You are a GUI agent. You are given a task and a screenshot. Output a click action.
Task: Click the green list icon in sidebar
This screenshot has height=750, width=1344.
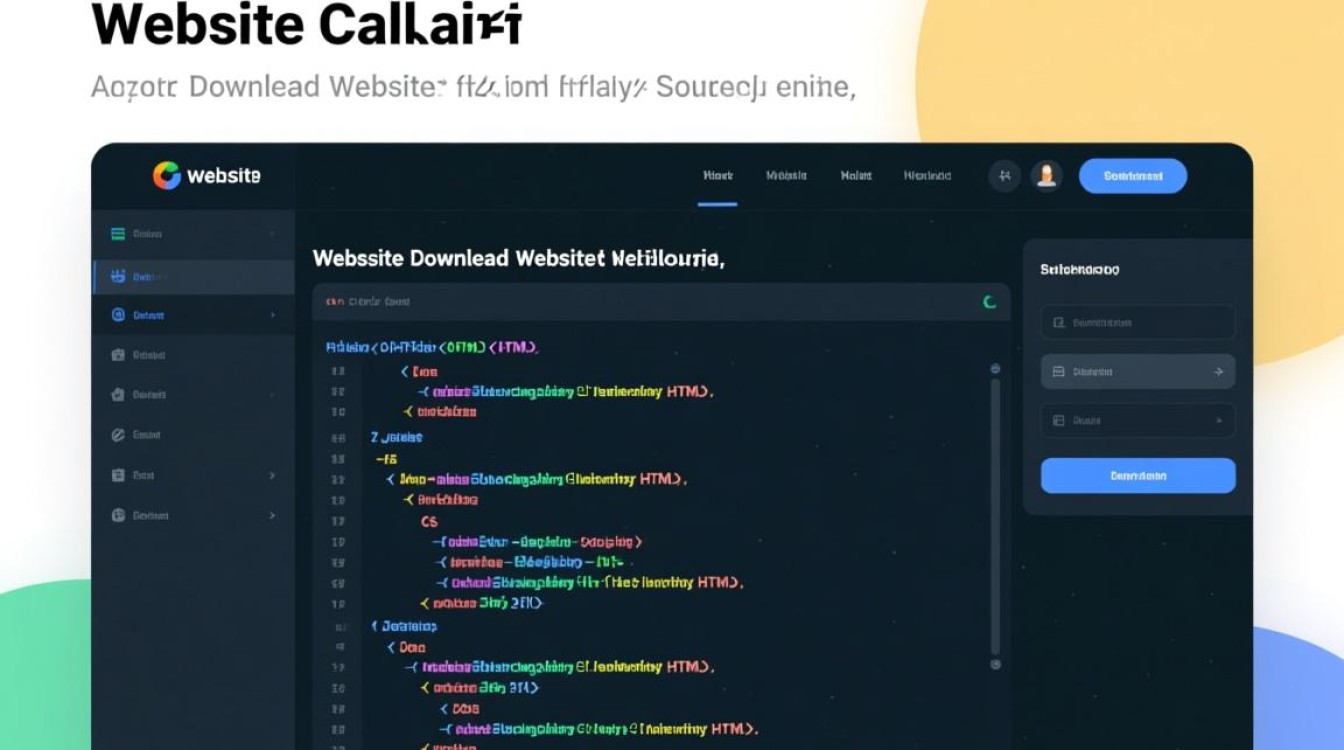118,234
